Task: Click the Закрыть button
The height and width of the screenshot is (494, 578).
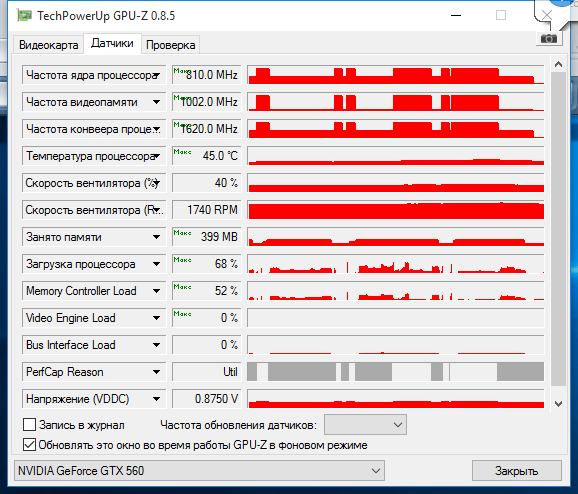Action: coord(516,471)
